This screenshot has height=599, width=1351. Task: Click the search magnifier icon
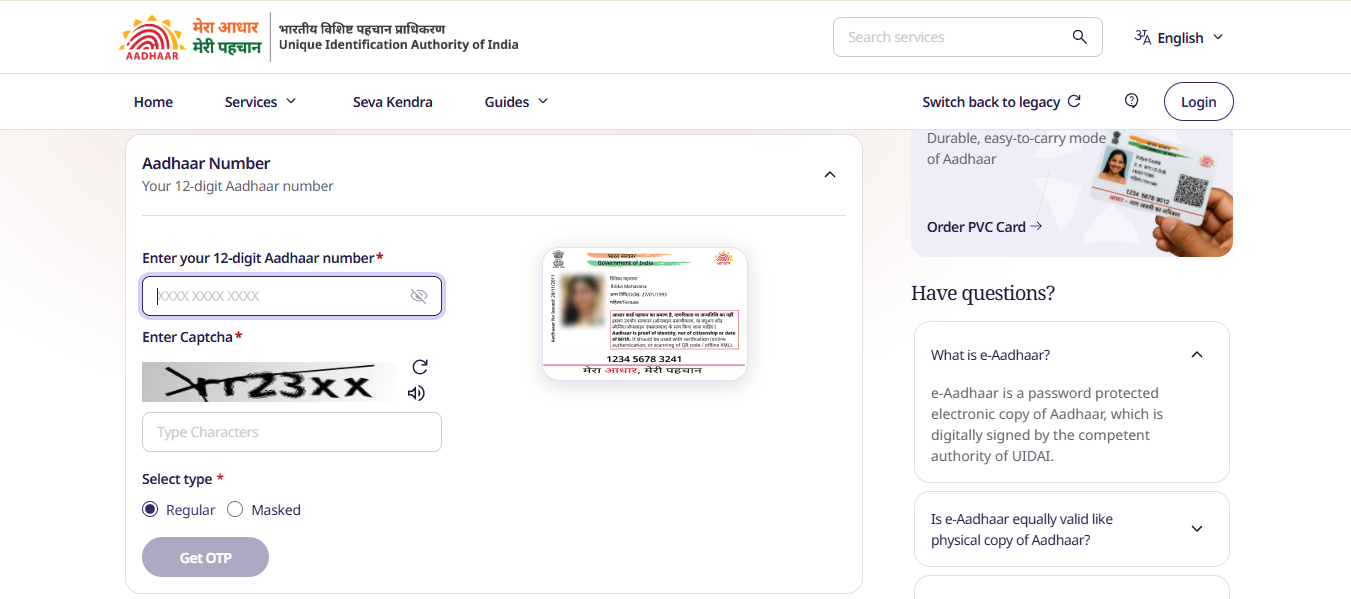pos(1079,37)
